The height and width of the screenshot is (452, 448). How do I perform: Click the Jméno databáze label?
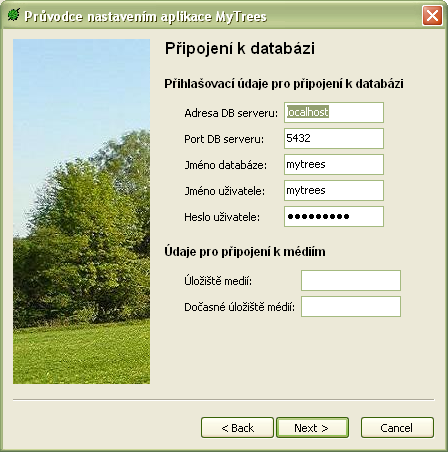coord(226,165)
